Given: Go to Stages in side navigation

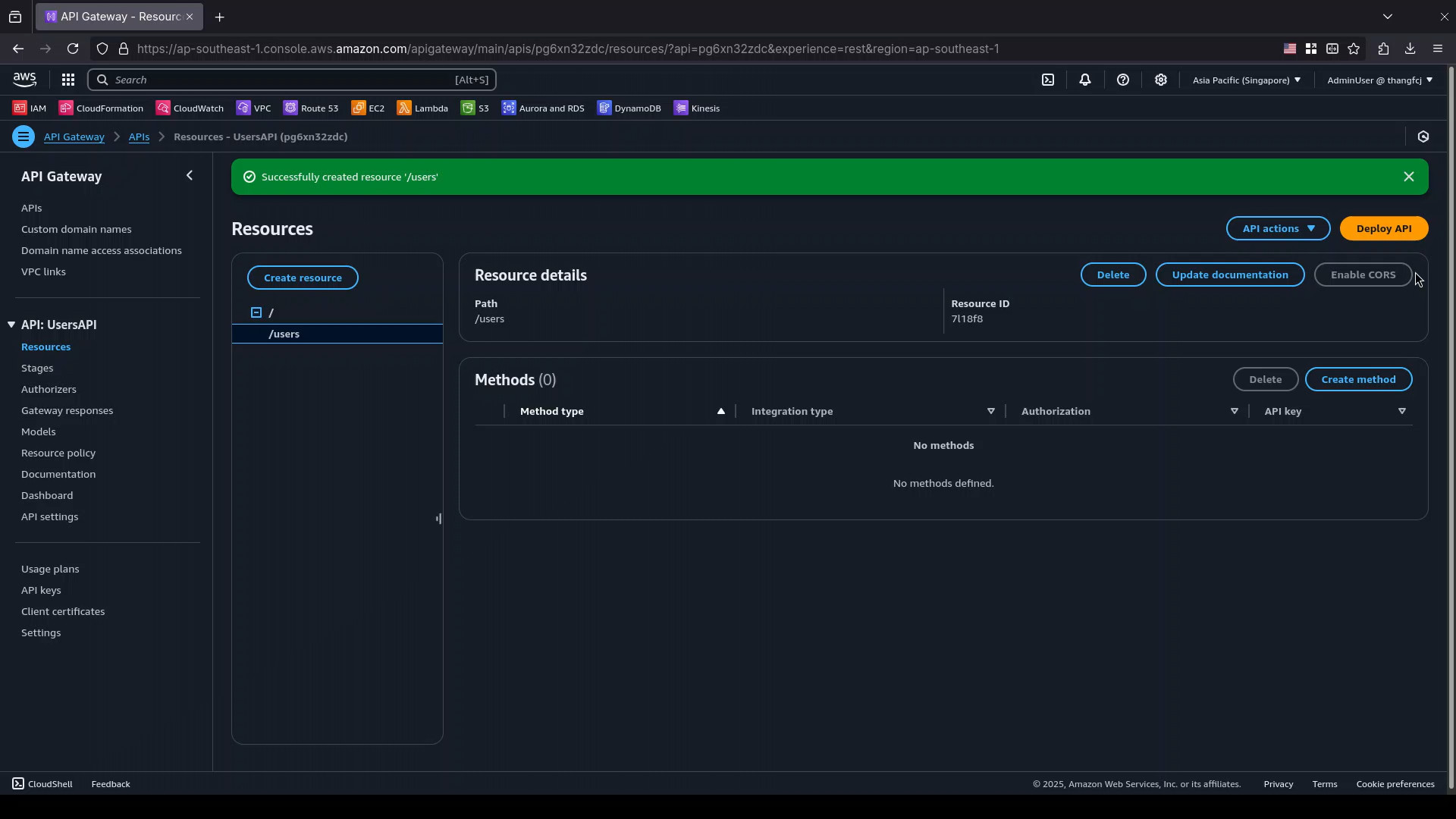Looking at the screenshot, I should pyautogui.click(x=37, y=368).
